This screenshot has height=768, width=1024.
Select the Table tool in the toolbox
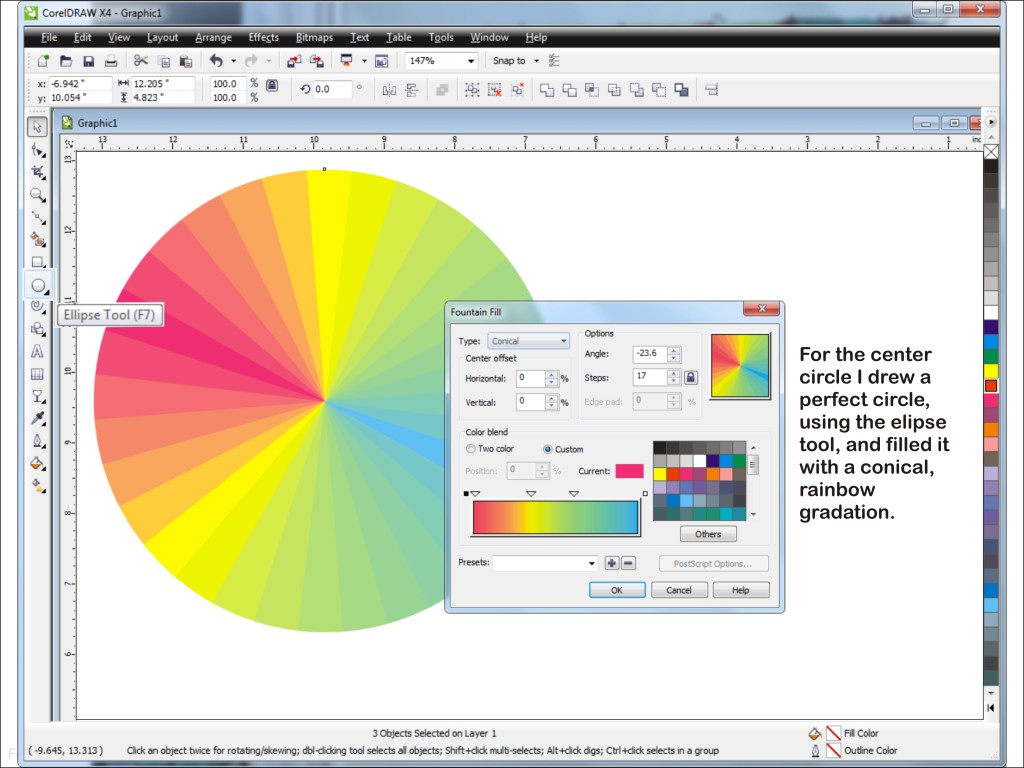click(37, 374)
